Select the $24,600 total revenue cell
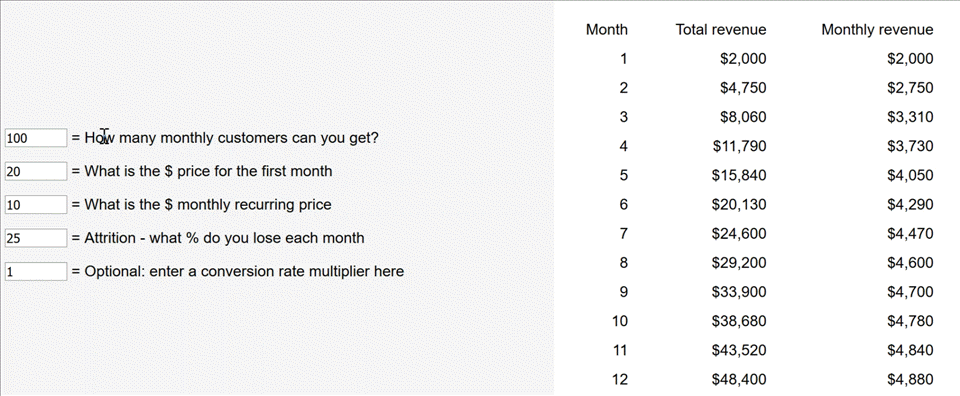This screenshot has width=960, height=396. (x=739, y=234)
